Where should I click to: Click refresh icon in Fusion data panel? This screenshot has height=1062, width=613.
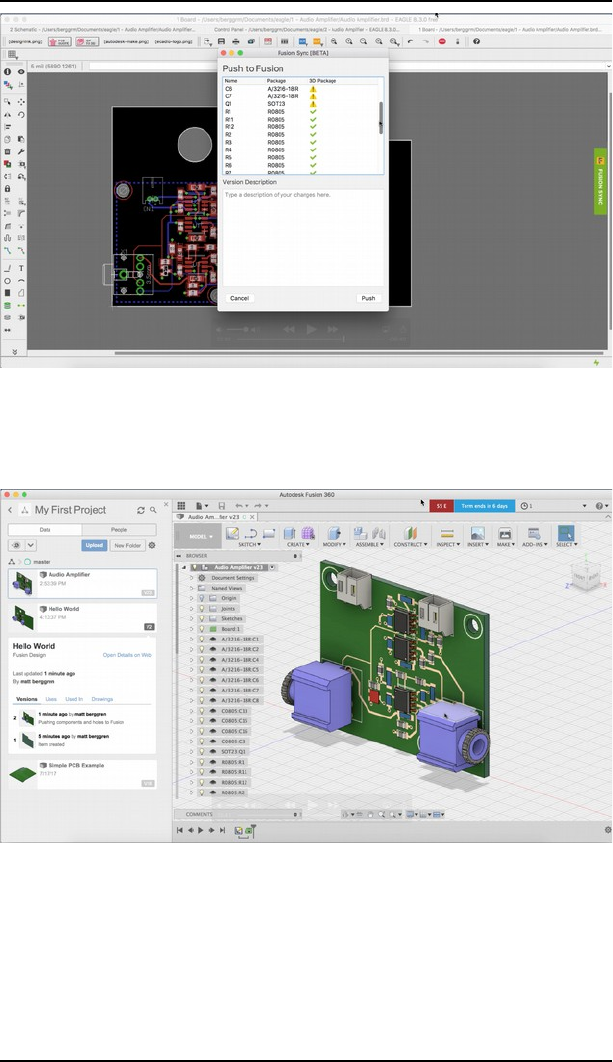click(141, 510)
